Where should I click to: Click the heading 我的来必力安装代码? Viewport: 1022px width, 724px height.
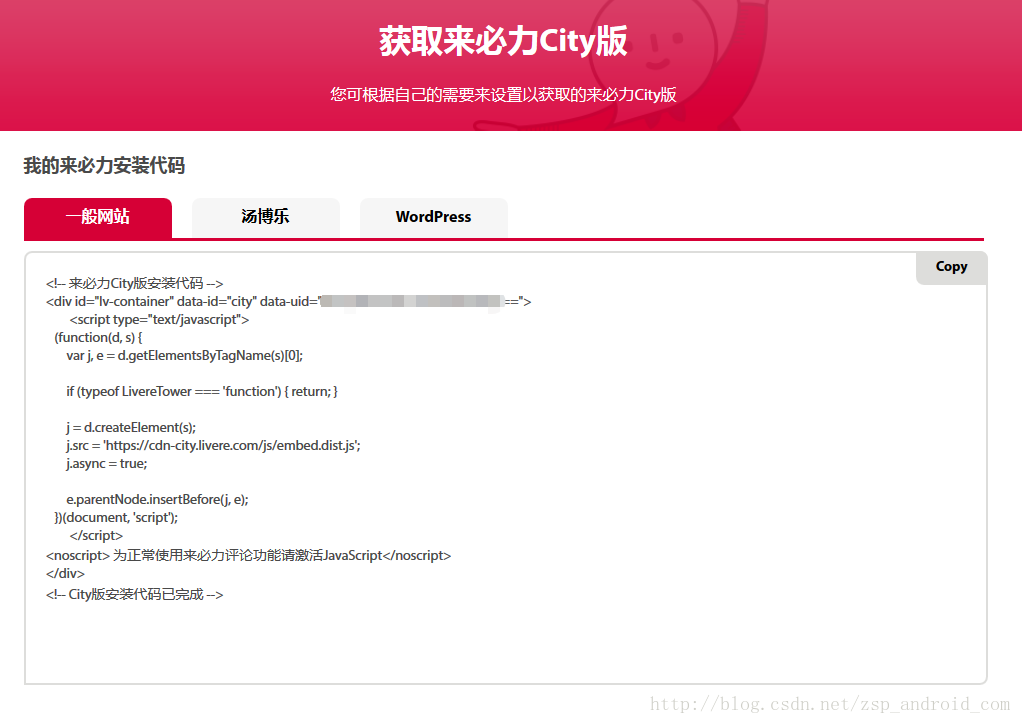tap(104, 166)
